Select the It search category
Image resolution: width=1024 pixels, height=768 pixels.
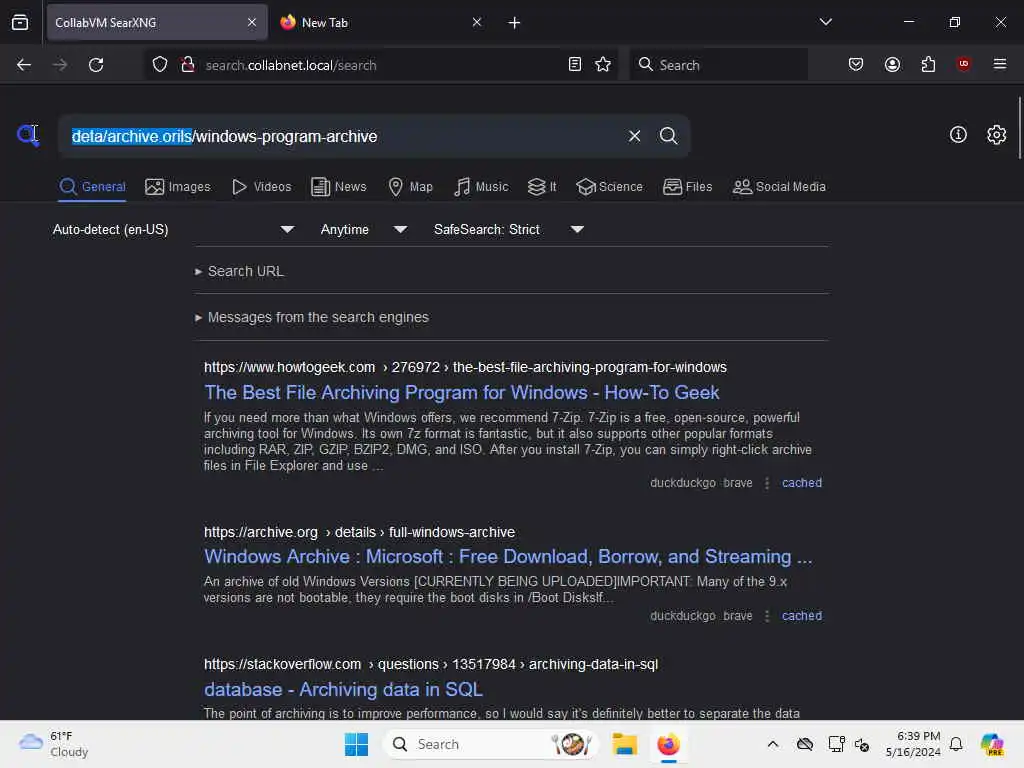coord(542,187)
